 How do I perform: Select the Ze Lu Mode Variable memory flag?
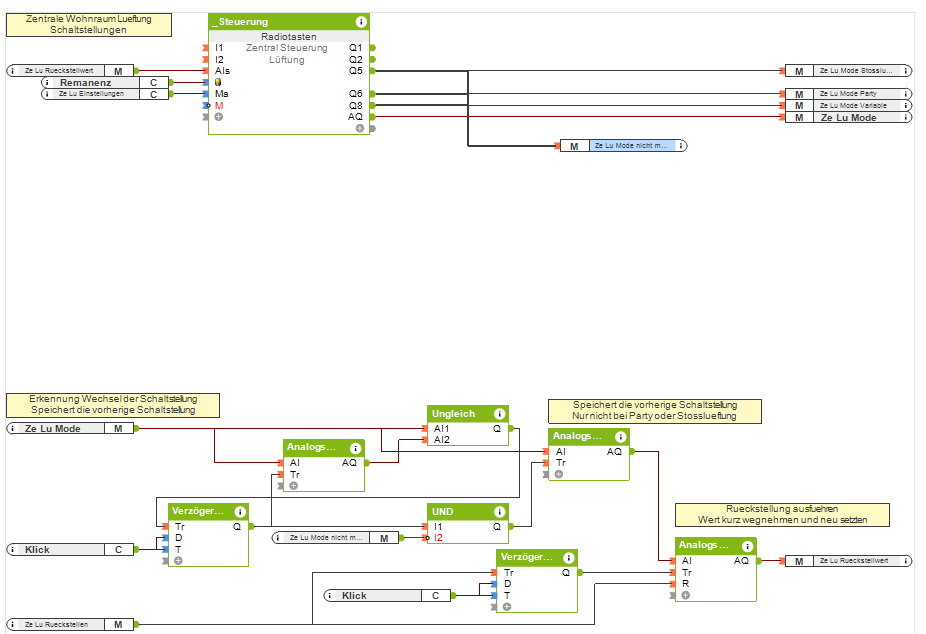(848, 106)
